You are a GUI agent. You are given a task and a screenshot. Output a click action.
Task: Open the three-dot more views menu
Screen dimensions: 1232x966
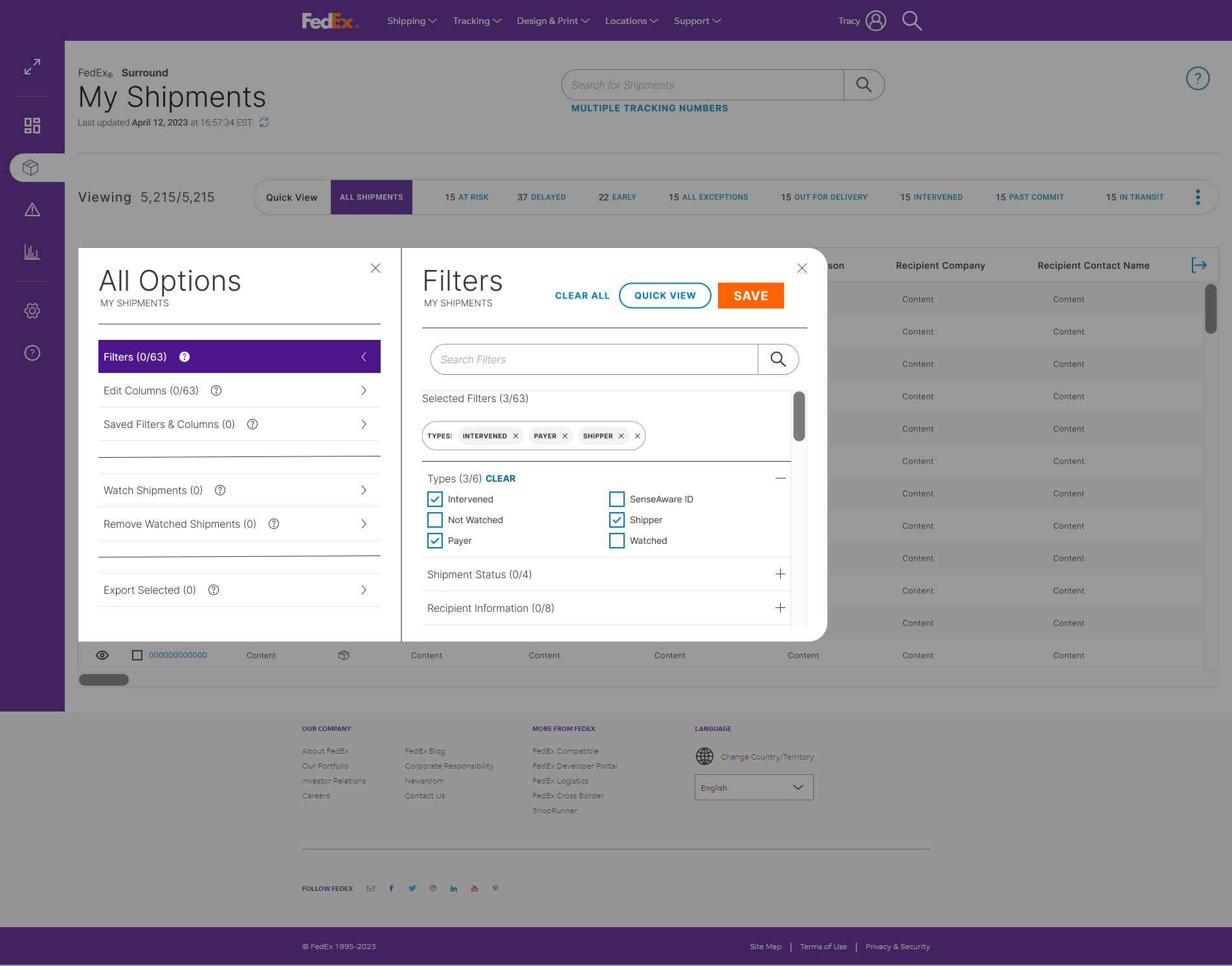pos(1198,197)
